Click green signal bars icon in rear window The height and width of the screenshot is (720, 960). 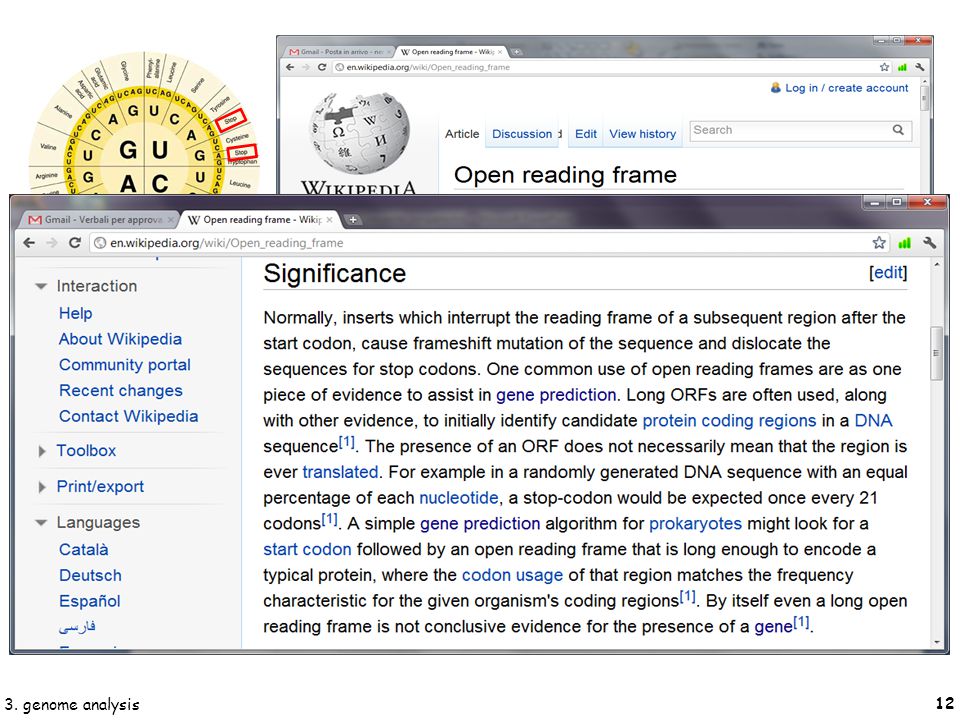902,67
